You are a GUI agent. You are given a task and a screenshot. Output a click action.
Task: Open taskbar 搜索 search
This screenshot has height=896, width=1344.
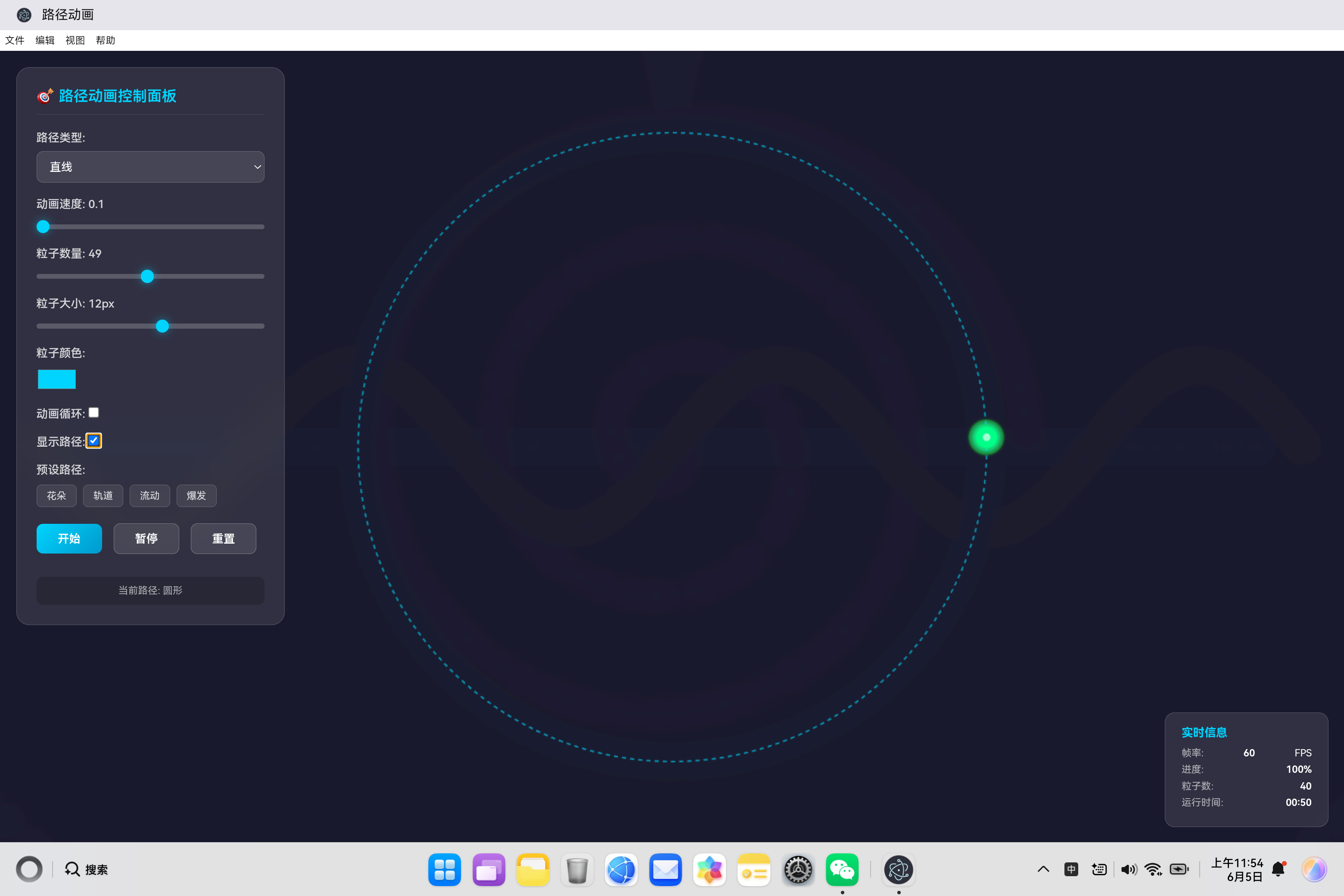(86, 869)
